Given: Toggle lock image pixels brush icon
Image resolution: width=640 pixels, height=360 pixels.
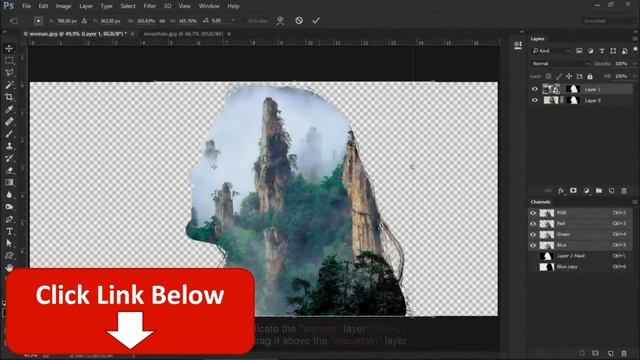Looking at the screenshot, I should [559, 76].
